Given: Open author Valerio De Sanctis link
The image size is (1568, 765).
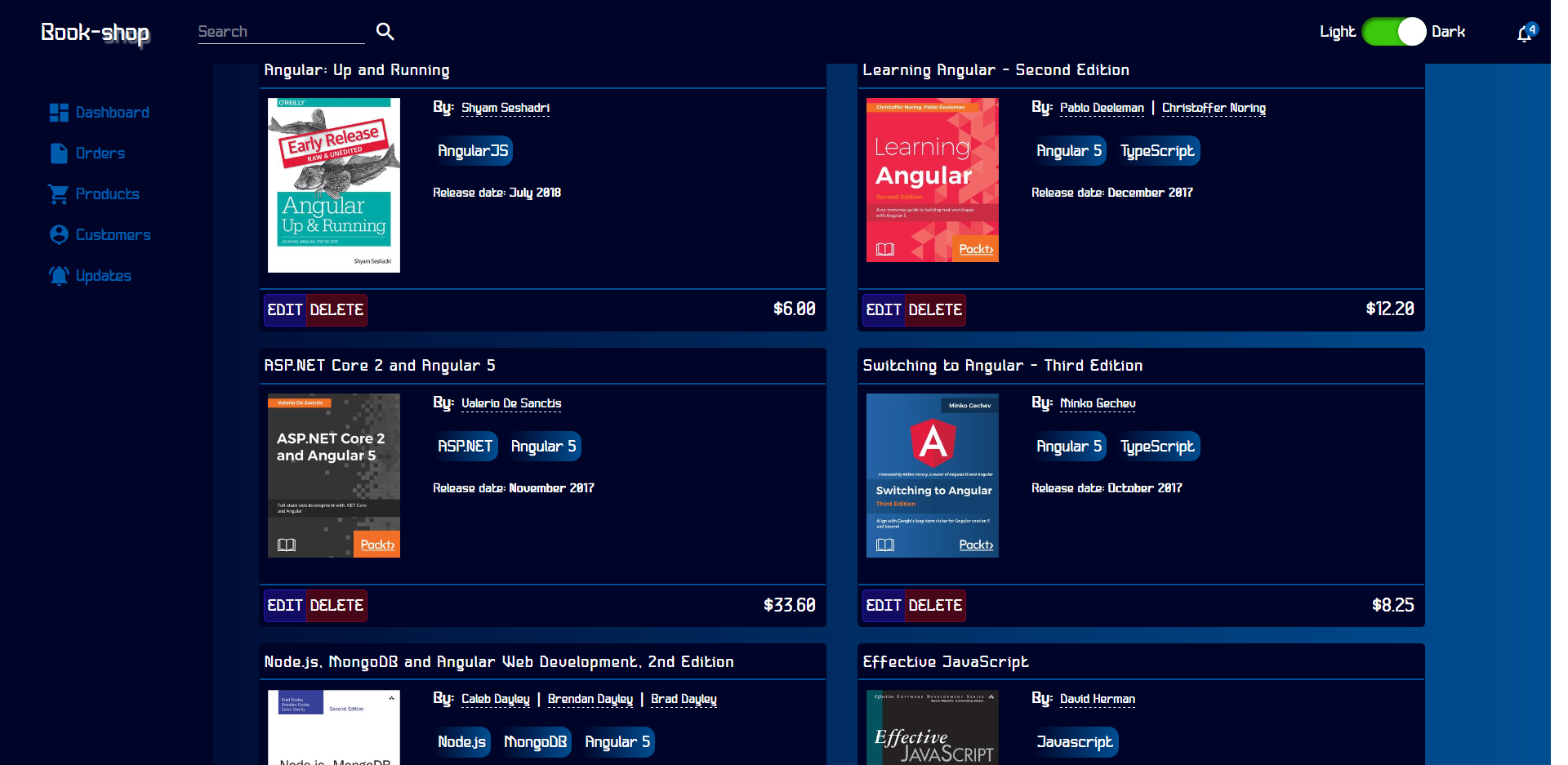Looking at the screenshot, I should (x=511, y=403).
